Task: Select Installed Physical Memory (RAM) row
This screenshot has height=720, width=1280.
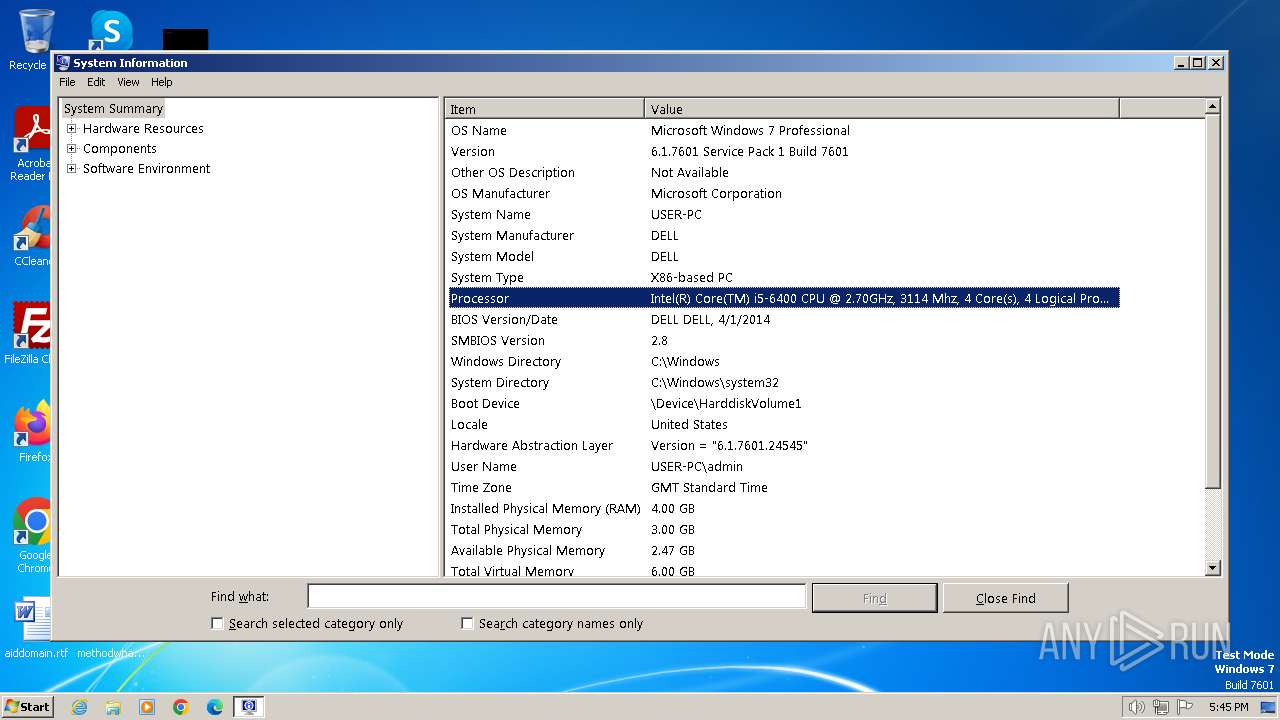Action: pyautogui.click(x=784, y=508)
